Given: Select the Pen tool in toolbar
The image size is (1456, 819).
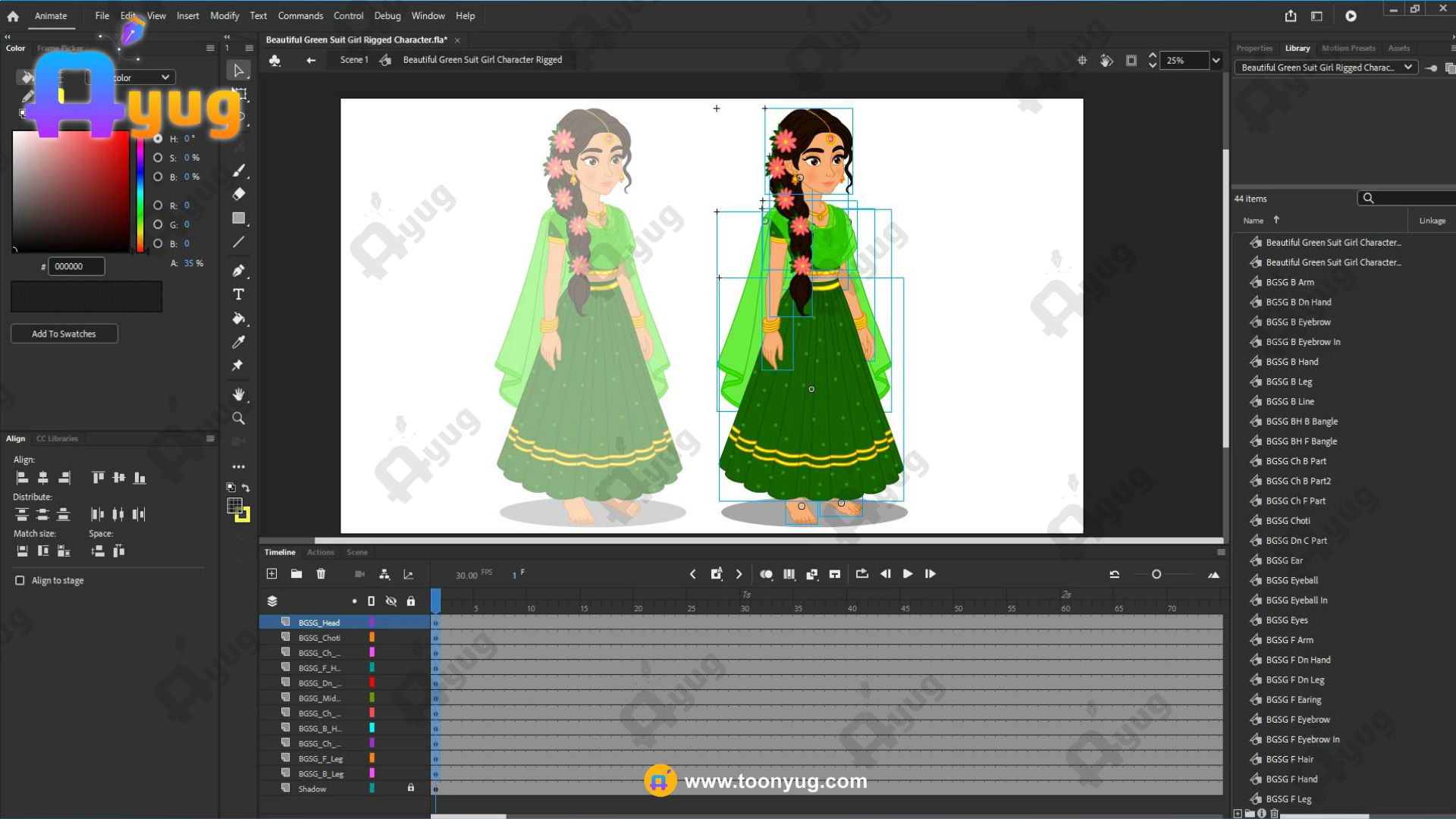Looking at the screenshot, I should [x=238, y=271].
